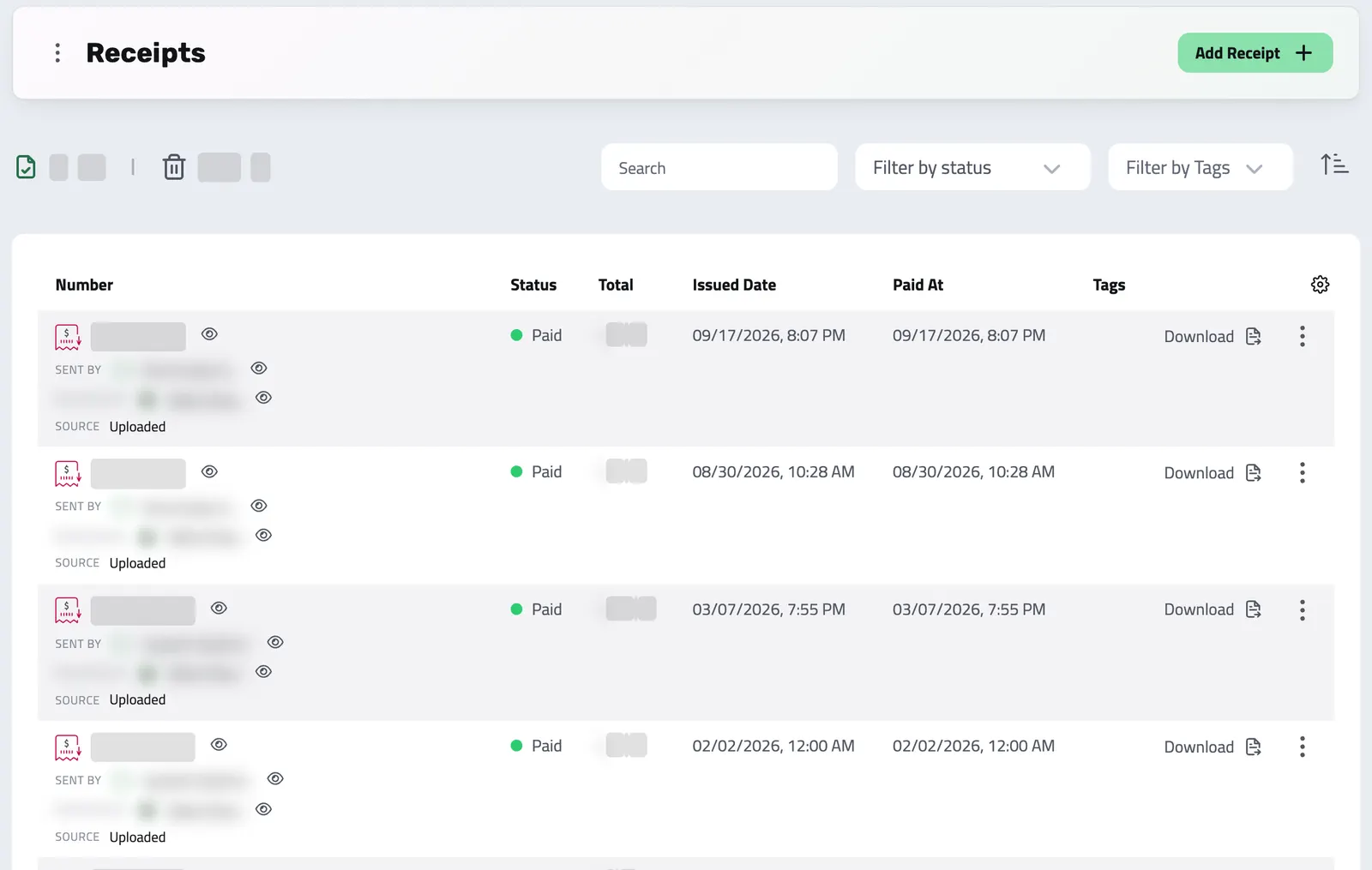Reveal receipt number in 08/30/2026 row
Screen dimensions: 1372x870
pos(209,471)
